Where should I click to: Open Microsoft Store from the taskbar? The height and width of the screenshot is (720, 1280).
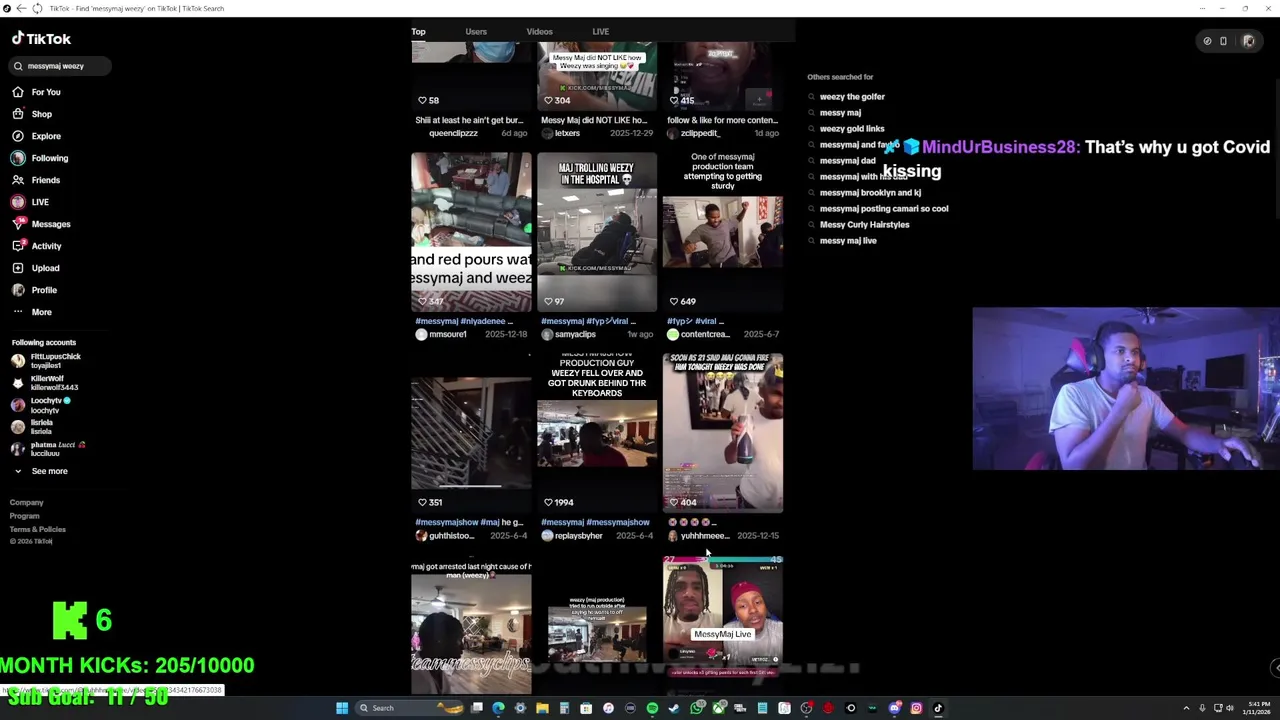point(586,708)
